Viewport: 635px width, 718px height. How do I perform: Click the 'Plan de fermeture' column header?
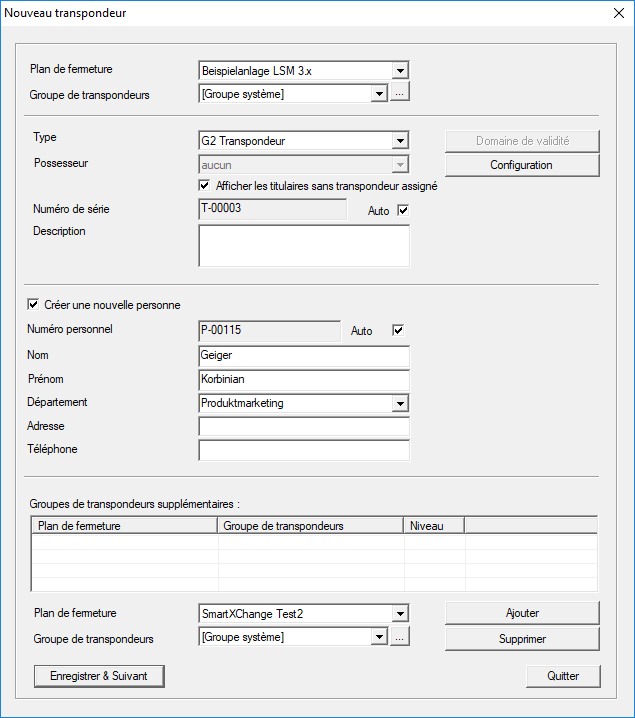(124, 525)
